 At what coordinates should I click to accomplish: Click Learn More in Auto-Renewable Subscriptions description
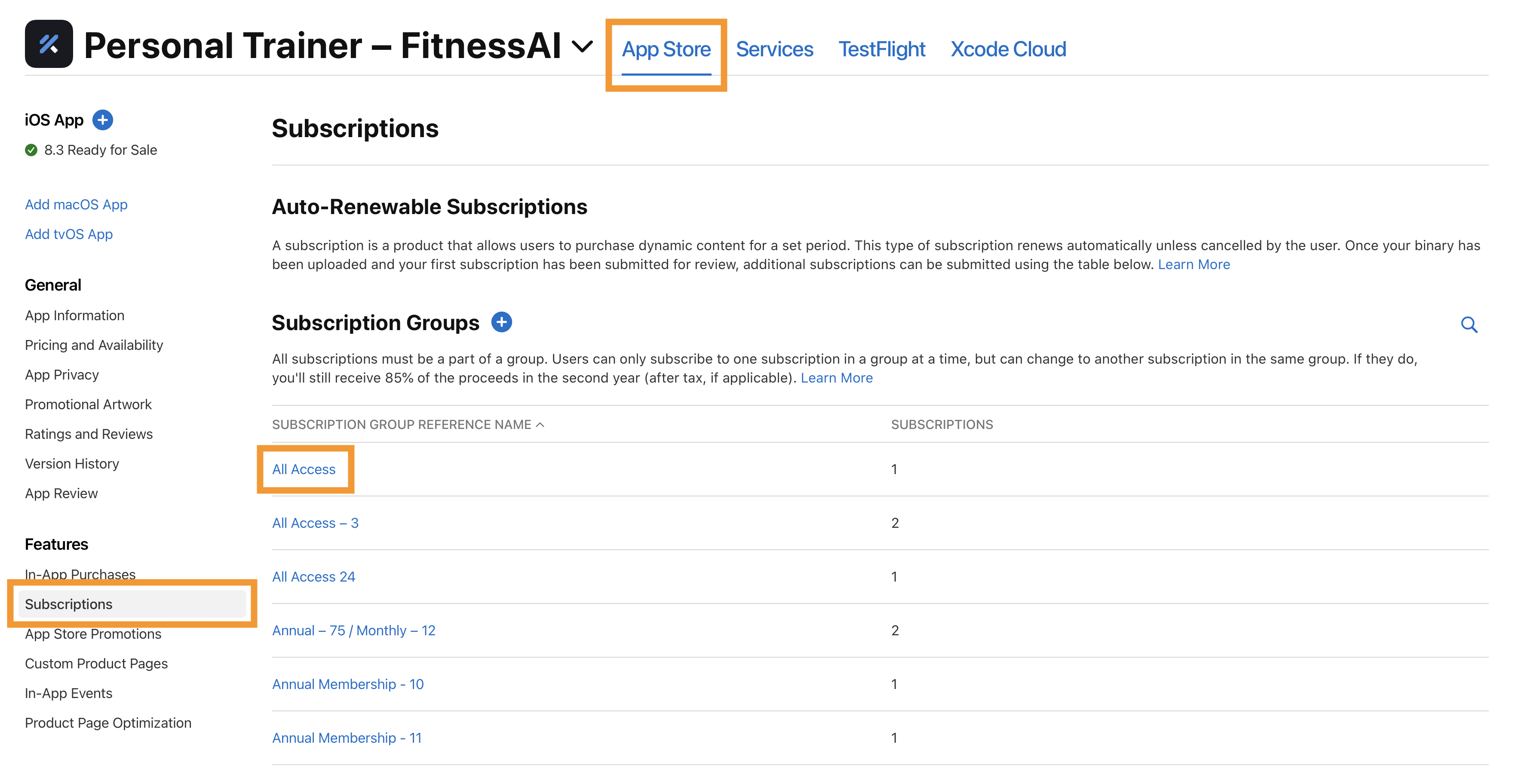pyautogui.click(x=1194, y=264)
